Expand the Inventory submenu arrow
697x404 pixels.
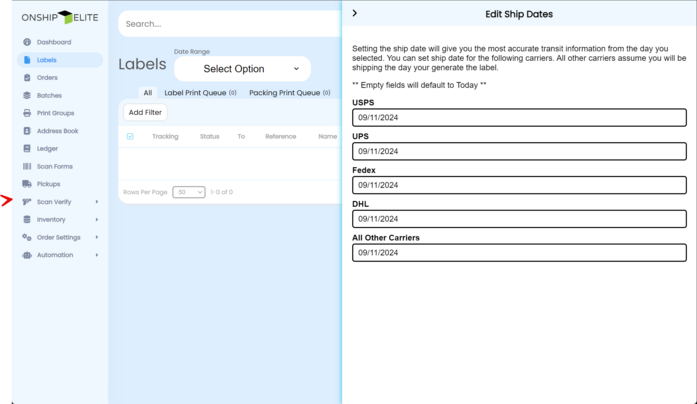point(97,220)
